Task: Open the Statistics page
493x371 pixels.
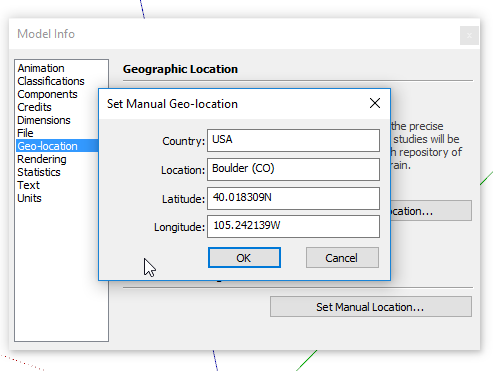Action: point(39,172)
